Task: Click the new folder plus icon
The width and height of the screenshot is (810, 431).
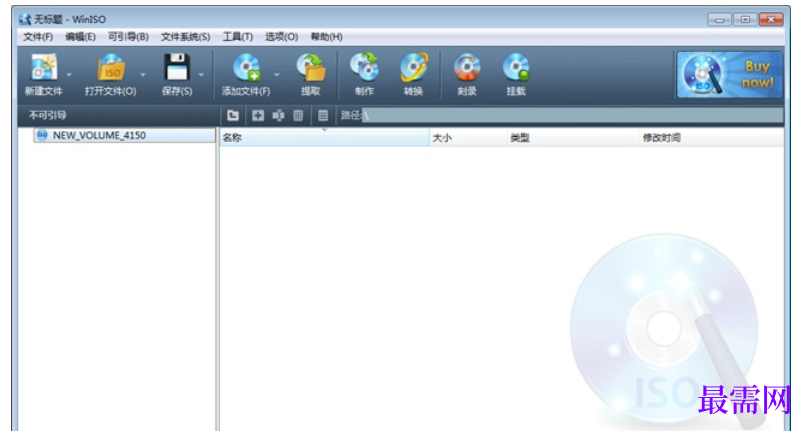Action: pos(258,115)
